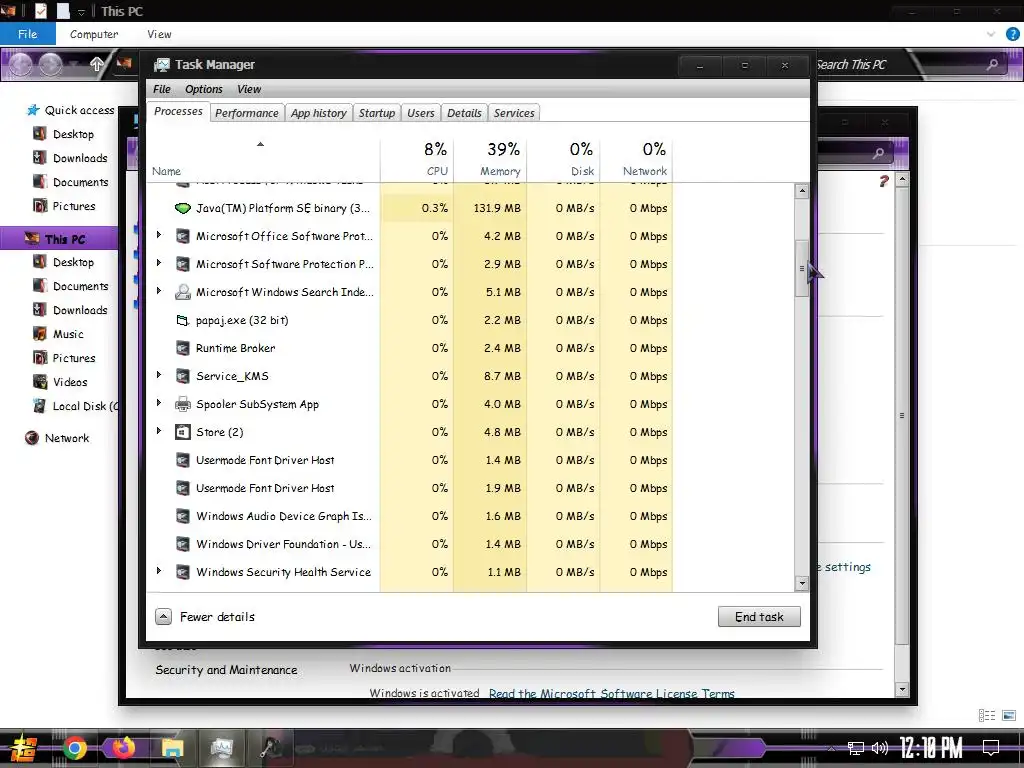This screenshot has width=1024, height=768.
Task: Click the Task Manager taskbar icon
Action: pos(221,748)
